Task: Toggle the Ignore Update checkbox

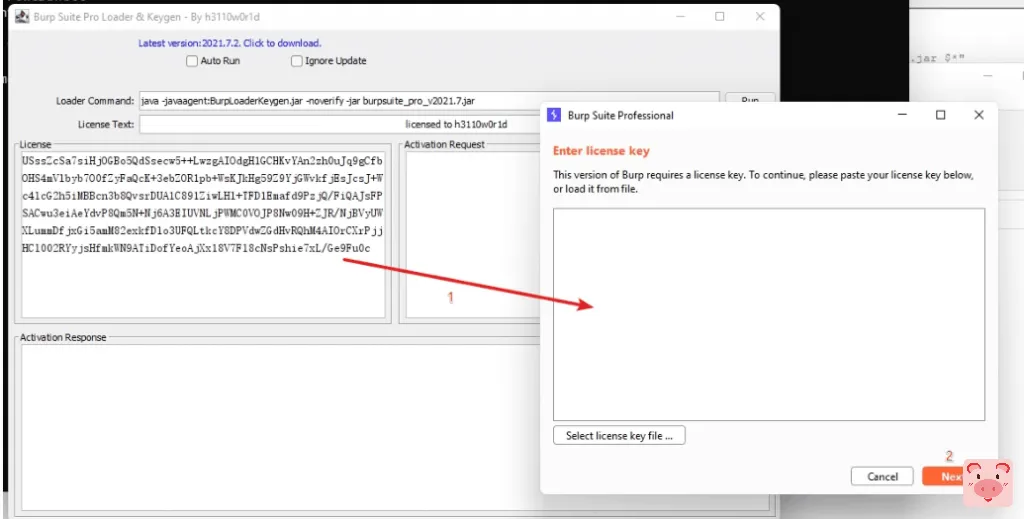Action: tap(296, 61)
